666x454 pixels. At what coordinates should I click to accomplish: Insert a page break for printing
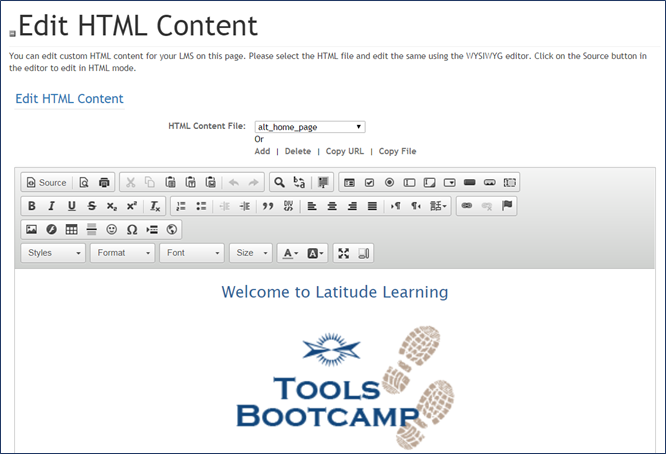(152, 229)
